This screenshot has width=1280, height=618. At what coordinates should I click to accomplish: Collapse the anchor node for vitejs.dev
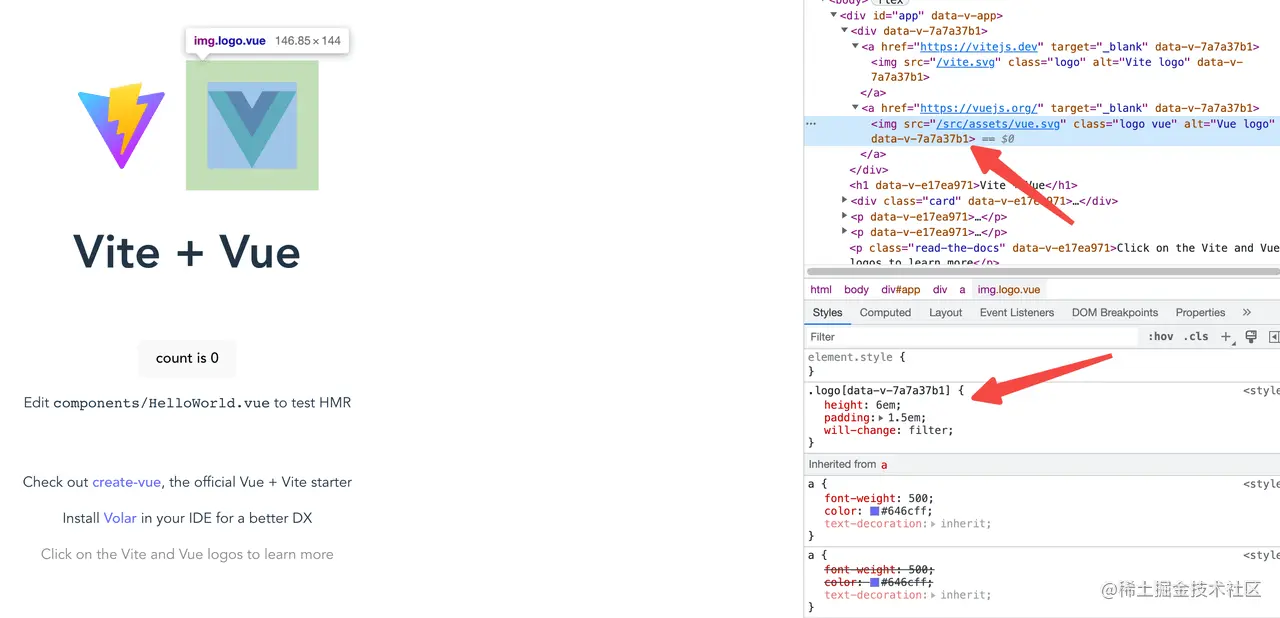pyautogui.click(x=855, y=47)
